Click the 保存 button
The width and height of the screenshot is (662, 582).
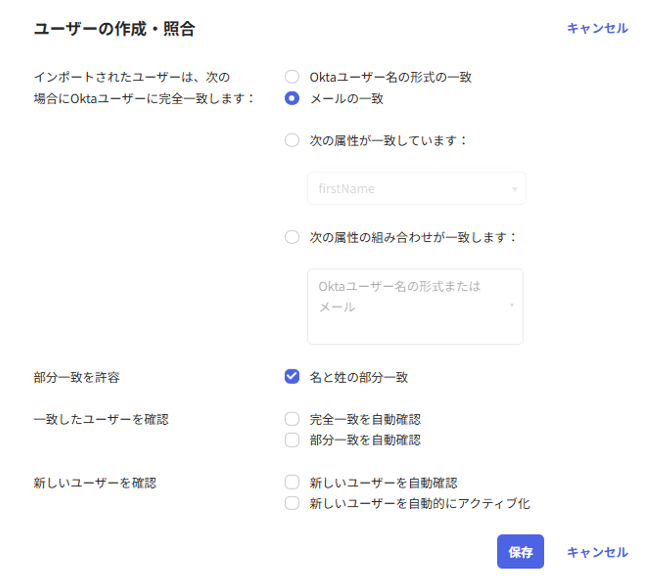click(x=520, y=552)
